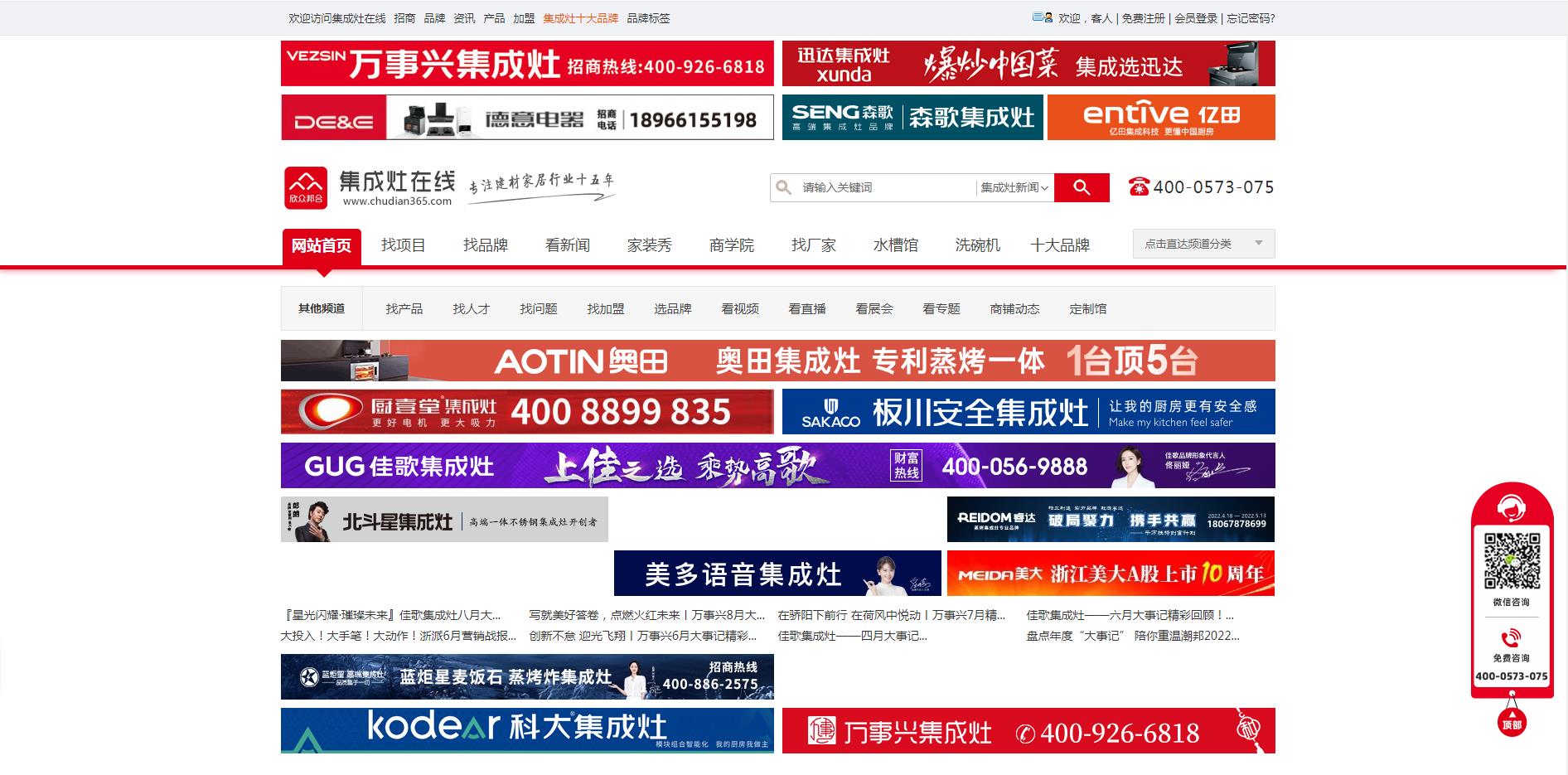Image resolution: width=1568 pixels, height=775 pixels.
Task: Open the 森歌集成灶 banner ad
Action: click(x=912, y=117)
